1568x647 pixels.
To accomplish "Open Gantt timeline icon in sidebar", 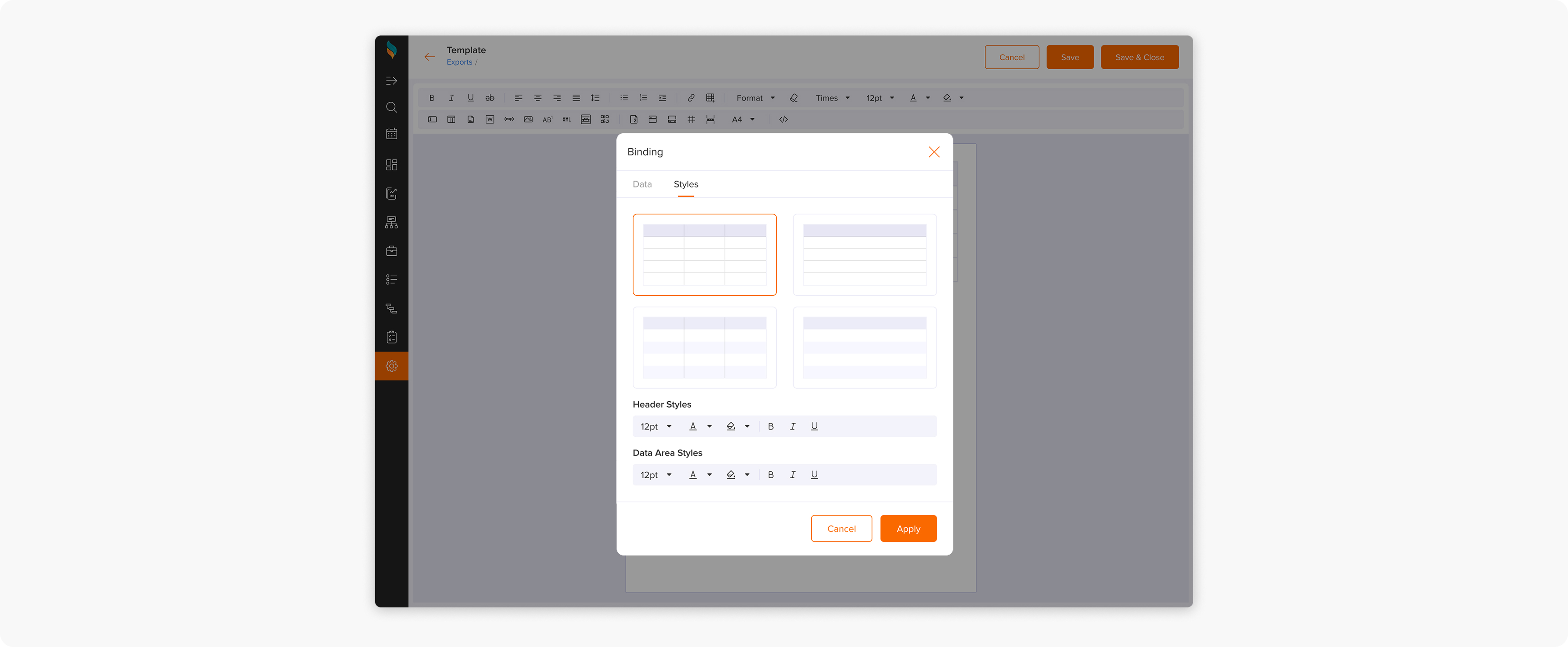I will [x=392, y=308].
